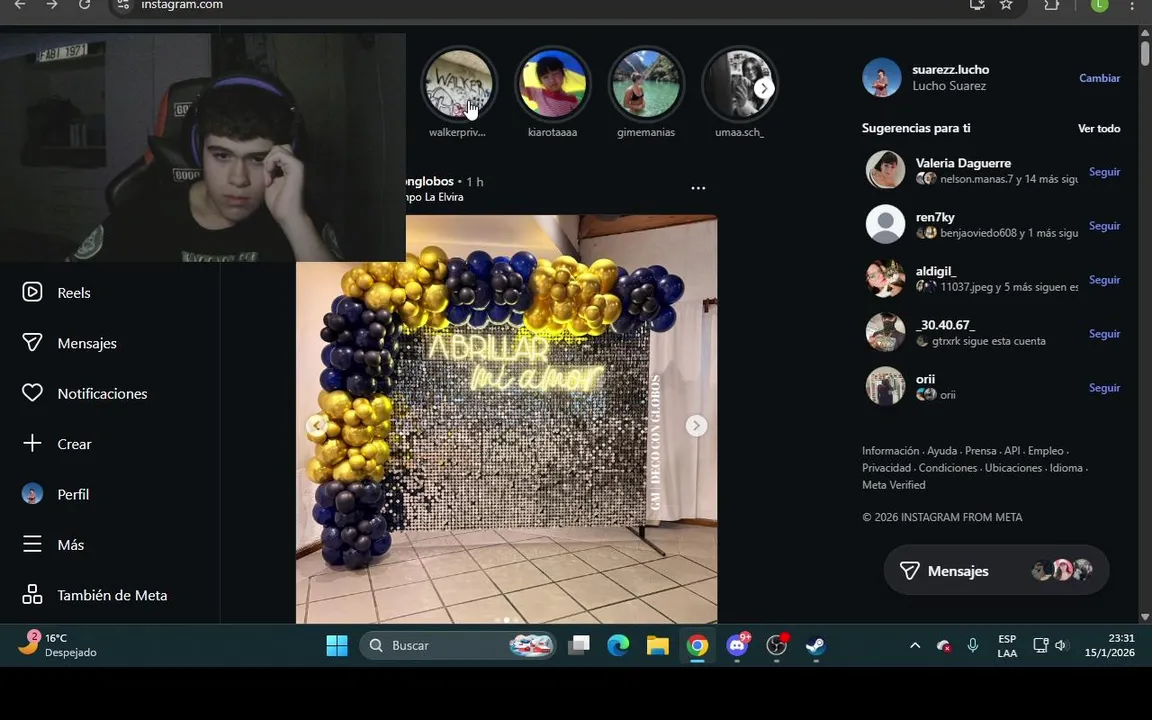Click microphone icon in system tray
Viewport: 1152px width, 720px height.
point(973,646)
